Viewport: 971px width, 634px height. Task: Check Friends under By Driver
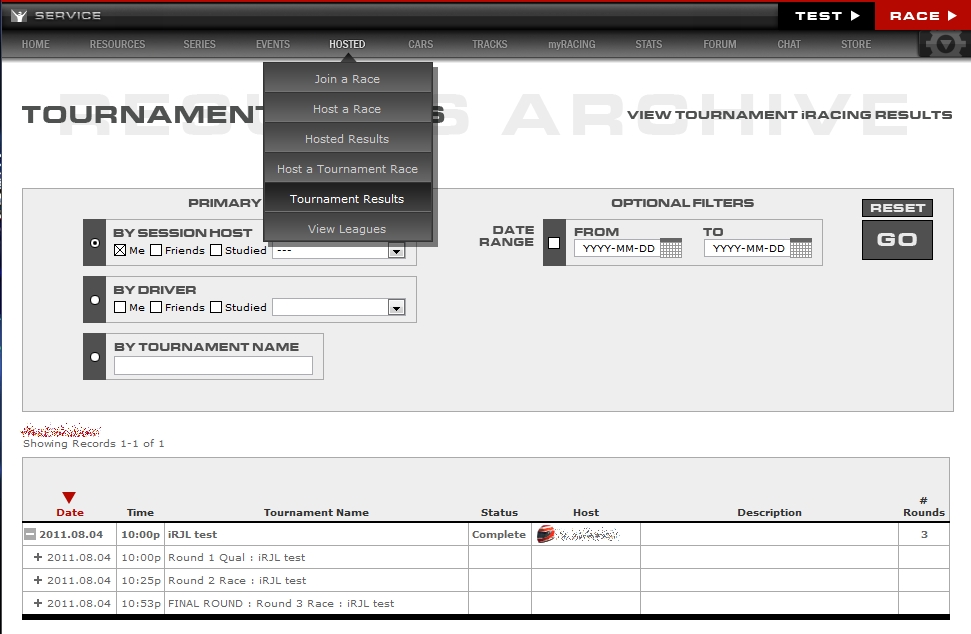pos(156,307)
